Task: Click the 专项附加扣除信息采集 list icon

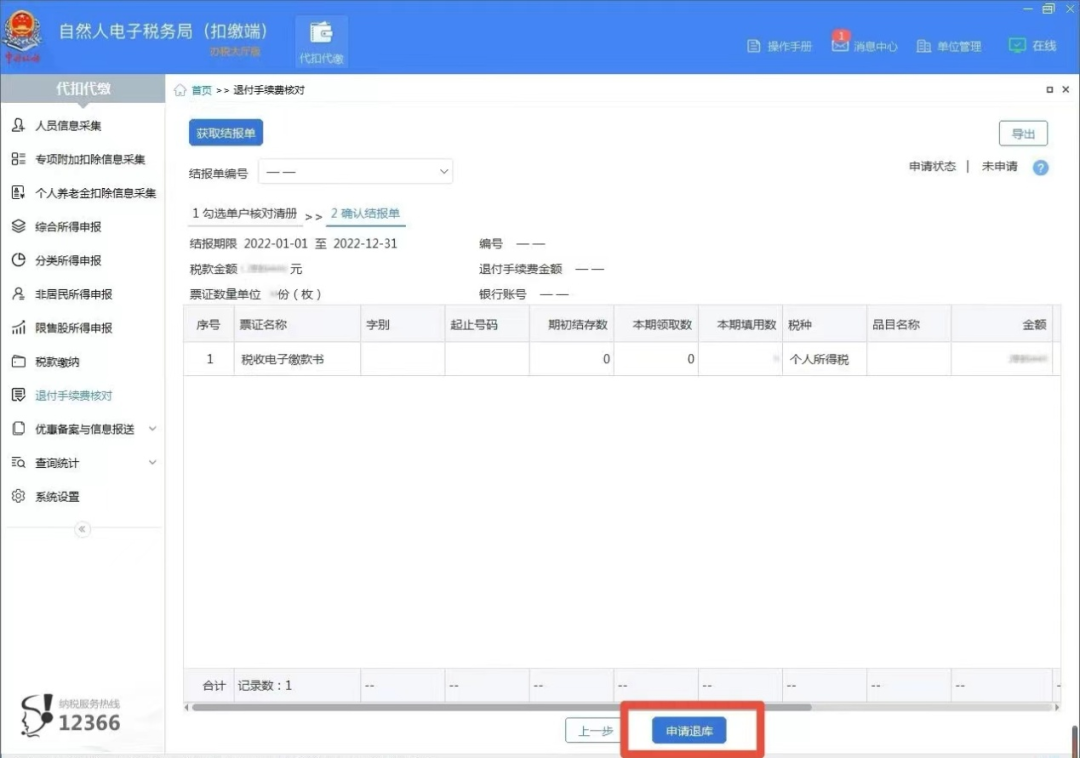Action: click(19, 159)
